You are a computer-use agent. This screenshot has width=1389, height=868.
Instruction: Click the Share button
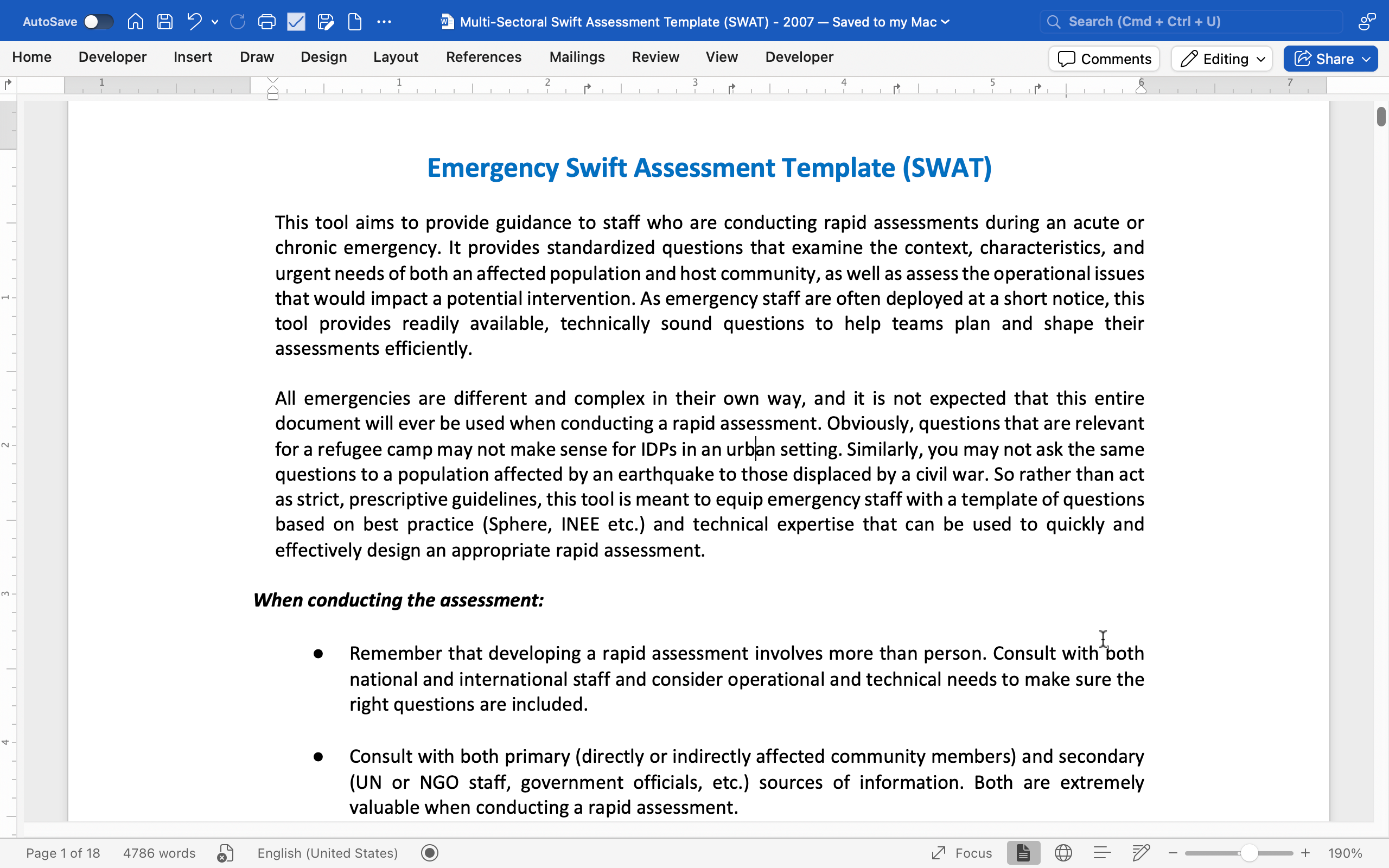coord(1330,59)
